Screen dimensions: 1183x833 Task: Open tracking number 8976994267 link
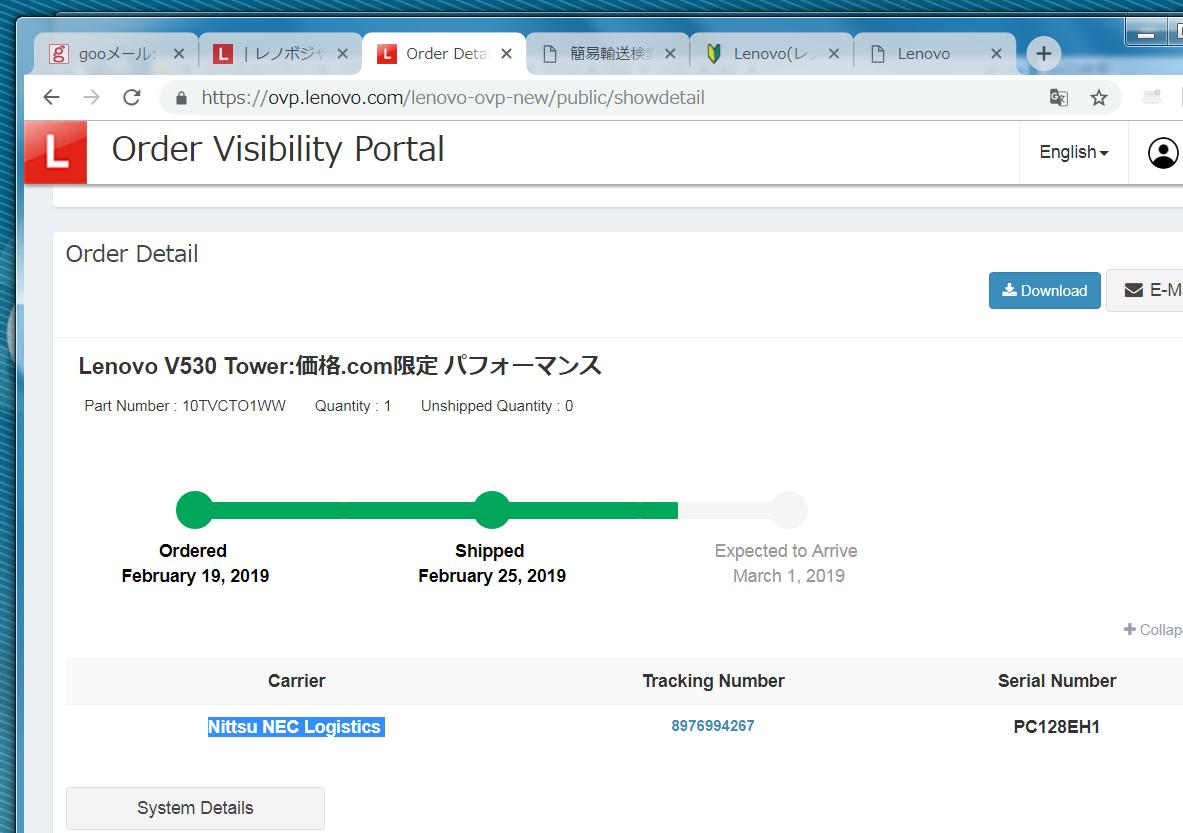pyautogui.click(x=712, y=726)
